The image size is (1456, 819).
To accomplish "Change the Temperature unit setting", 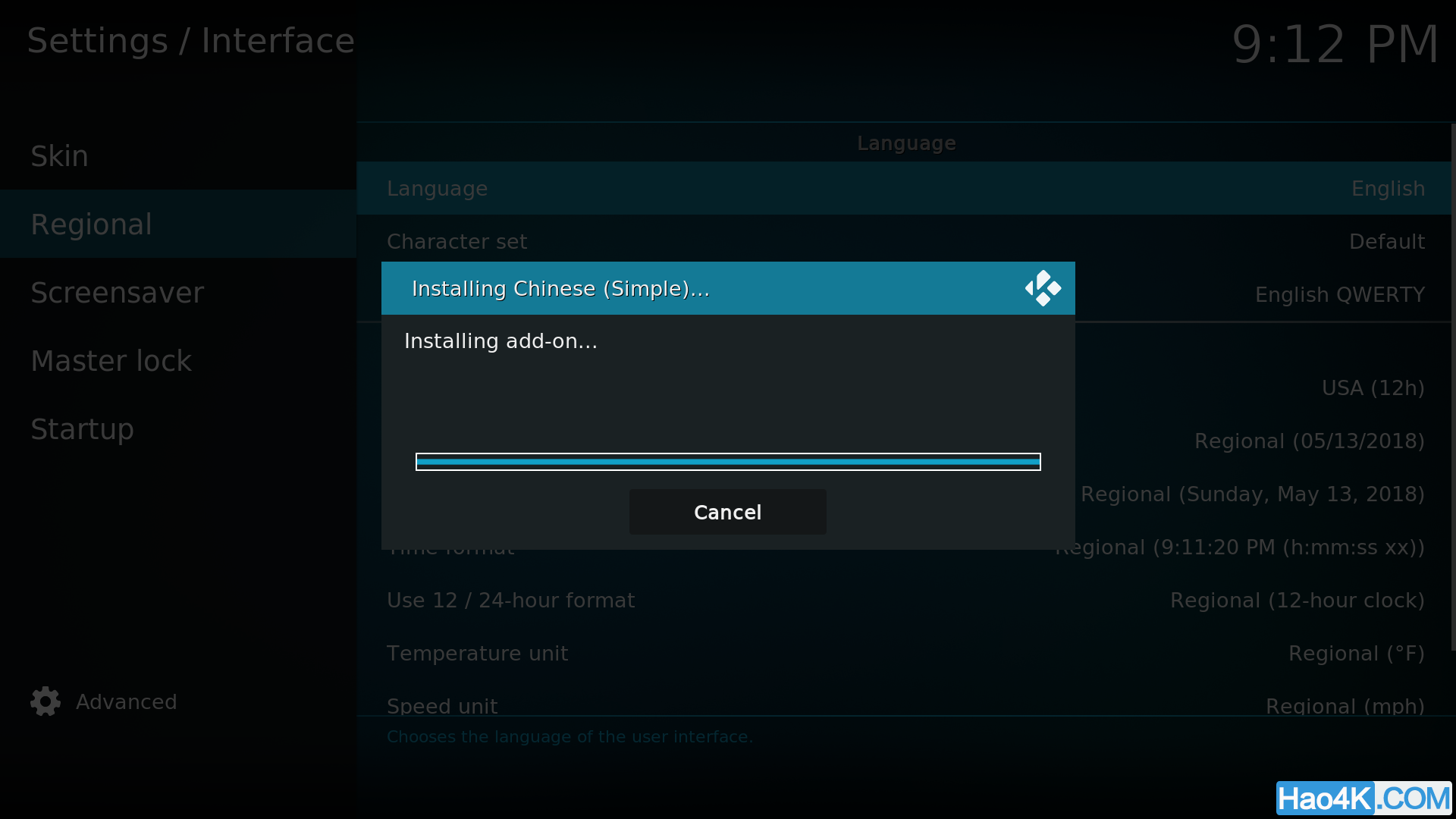I will click(x=904, y=654).
